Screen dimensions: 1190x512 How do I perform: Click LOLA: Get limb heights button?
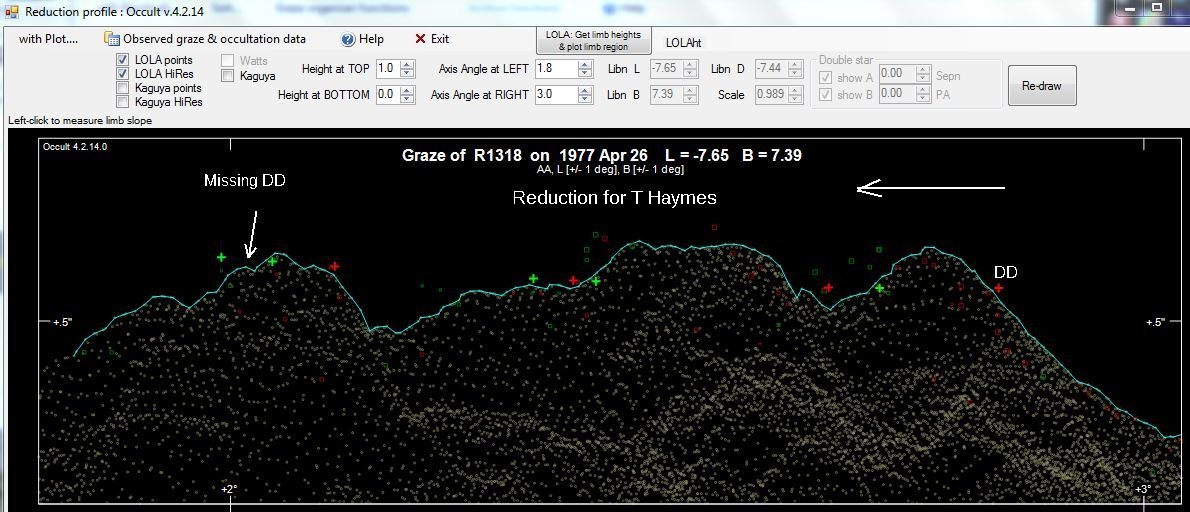[x=593, y=40]
